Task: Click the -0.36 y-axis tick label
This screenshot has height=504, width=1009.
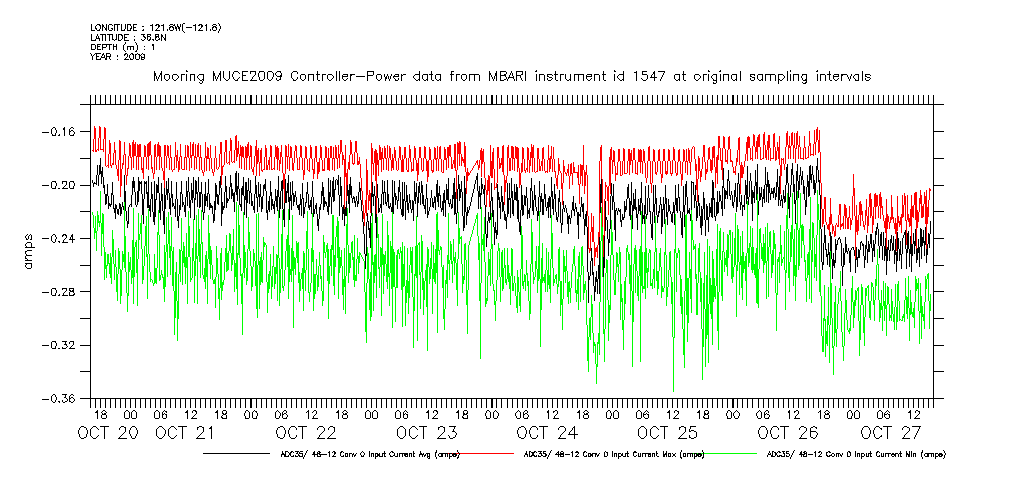Action: coord(66,398)
